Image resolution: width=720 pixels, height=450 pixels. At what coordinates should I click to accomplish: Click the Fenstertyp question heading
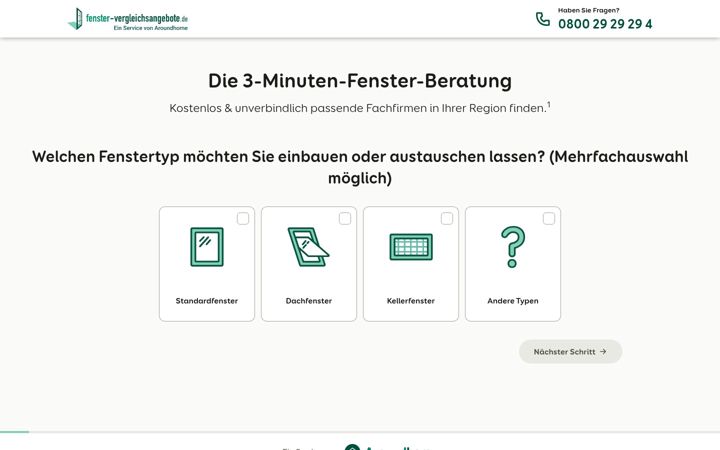(360, 167)
